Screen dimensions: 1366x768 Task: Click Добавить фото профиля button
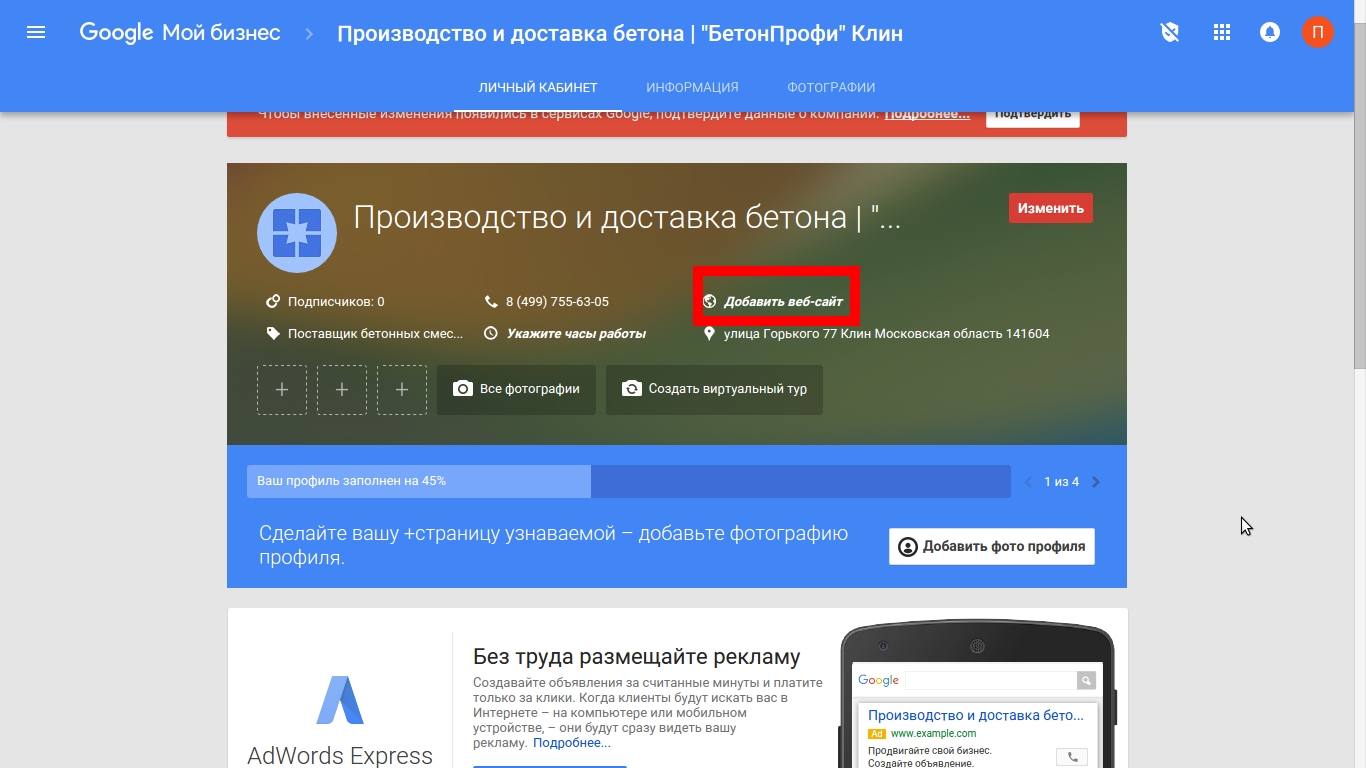coord(992,546)
